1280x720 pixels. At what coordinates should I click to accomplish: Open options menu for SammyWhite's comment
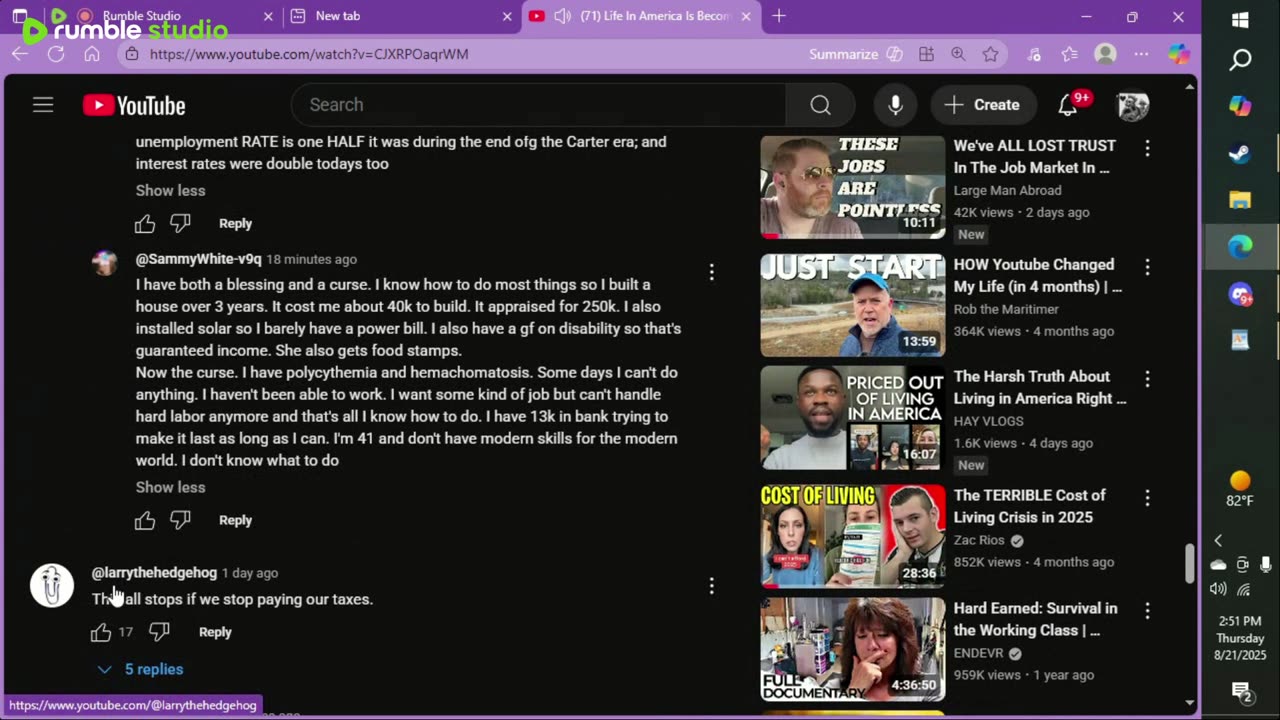click(711, 272)
